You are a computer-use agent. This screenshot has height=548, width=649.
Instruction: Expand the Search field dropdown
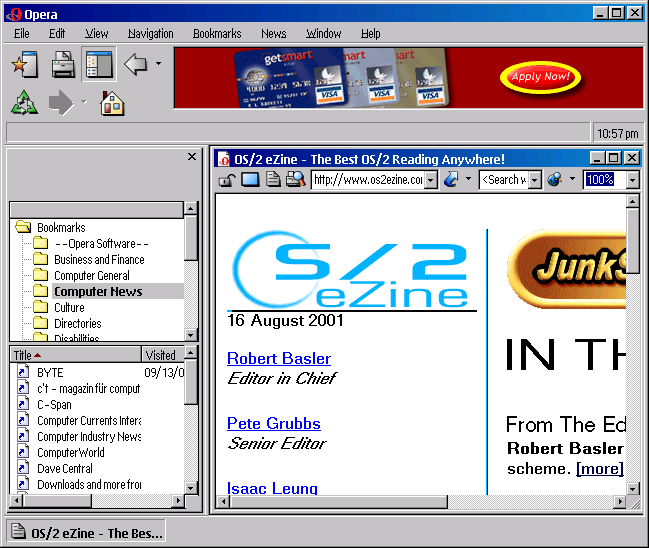coord(535,180)
